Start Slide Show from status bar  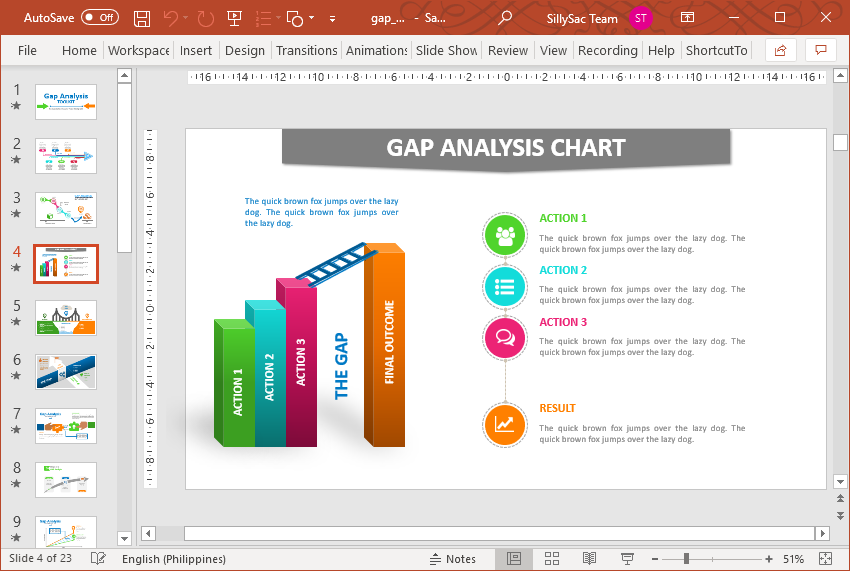point(627,559)
